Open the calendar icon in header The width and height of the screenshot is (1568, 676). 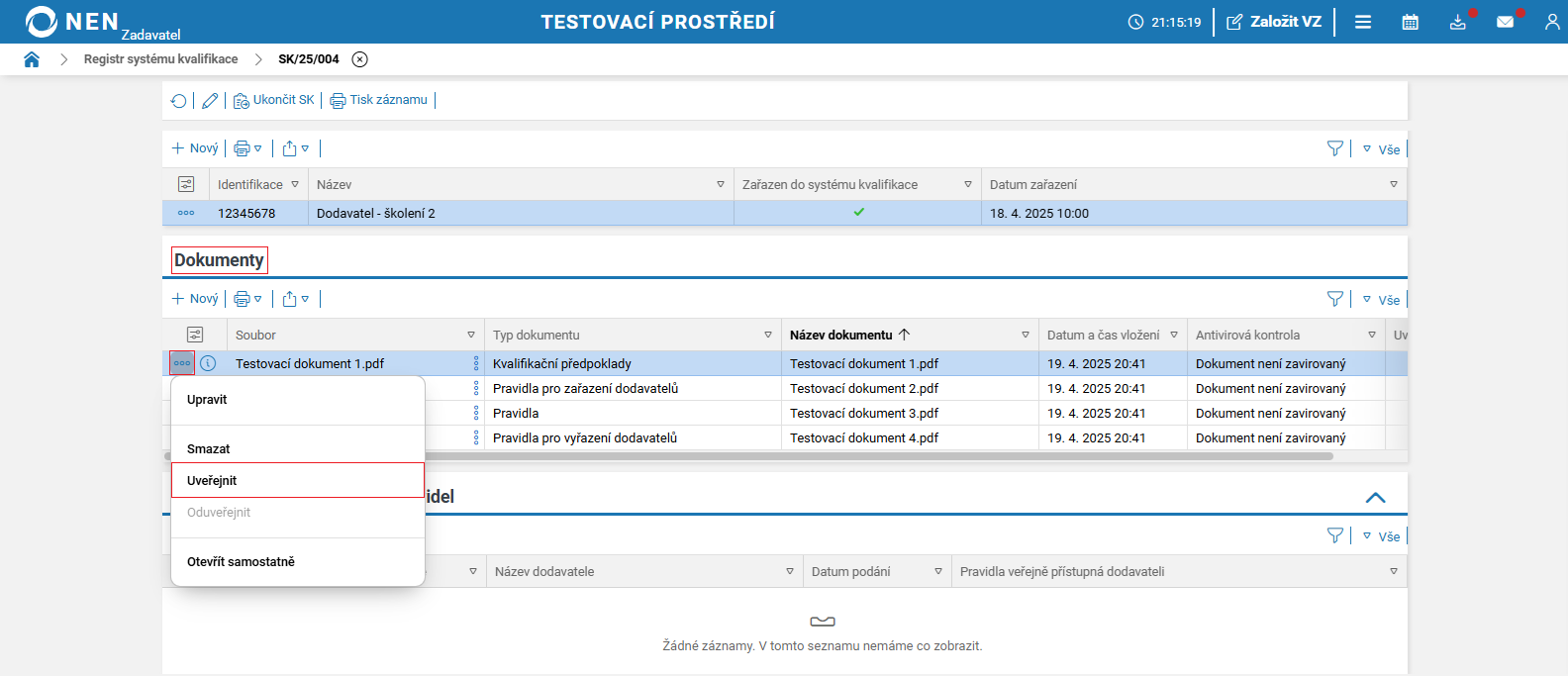click(1411, 22)
